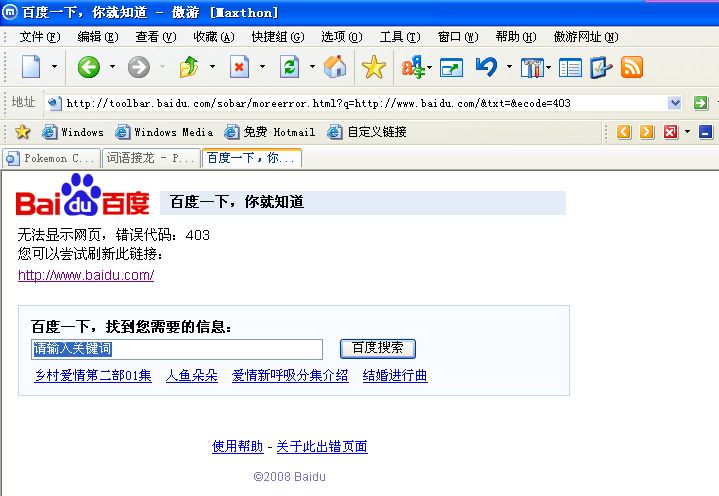Open Favorites with the star icon
This screenshot has width=719, height=496.
click(374, 67)
